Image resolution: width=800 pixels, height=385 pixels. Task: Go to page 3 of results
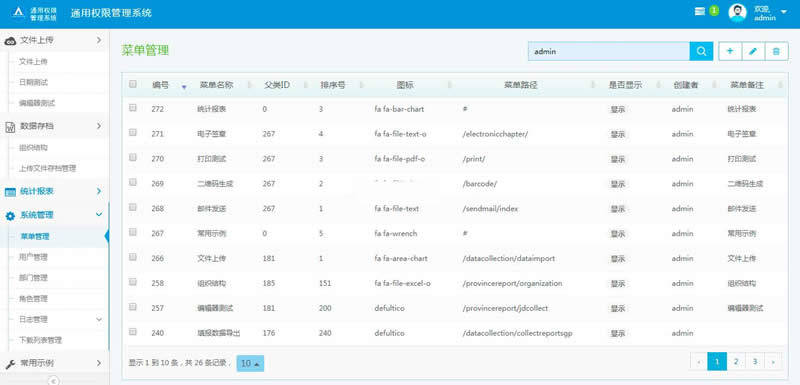[x=755, y=362]
